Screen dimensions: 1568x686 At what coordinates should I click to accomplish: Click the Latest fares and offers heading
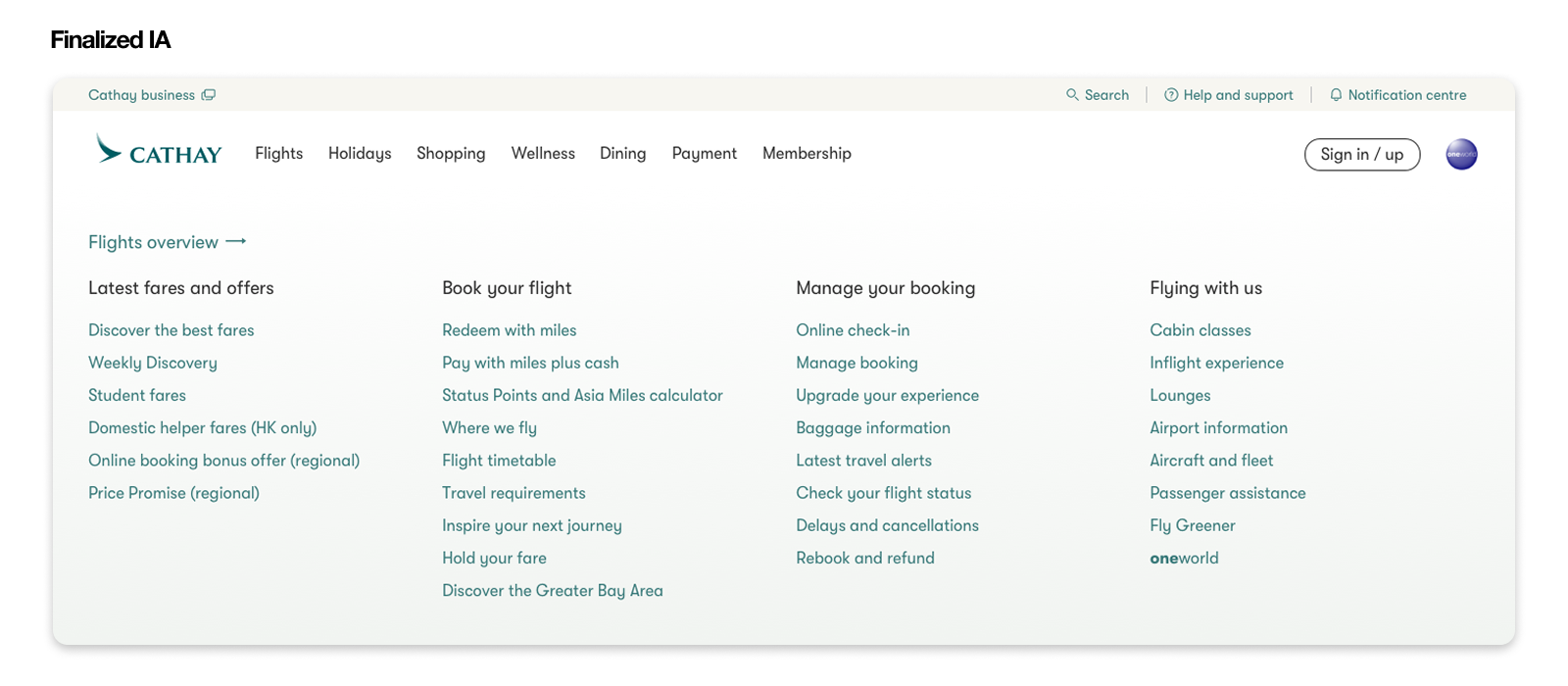[x=181, y=288]
